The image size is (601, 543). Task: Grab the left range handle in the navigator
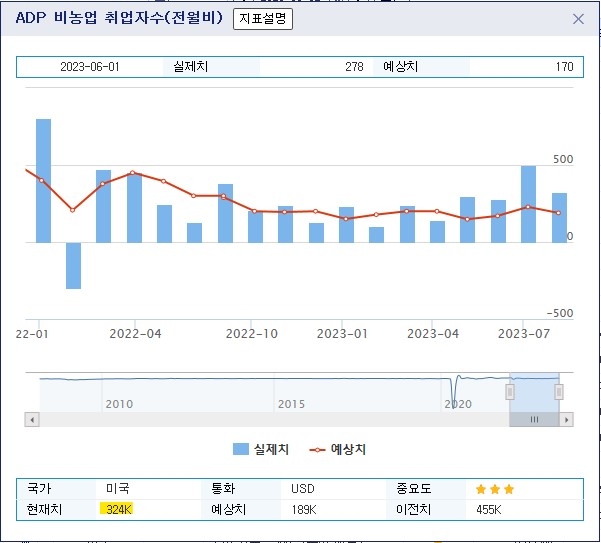point(510,392)
